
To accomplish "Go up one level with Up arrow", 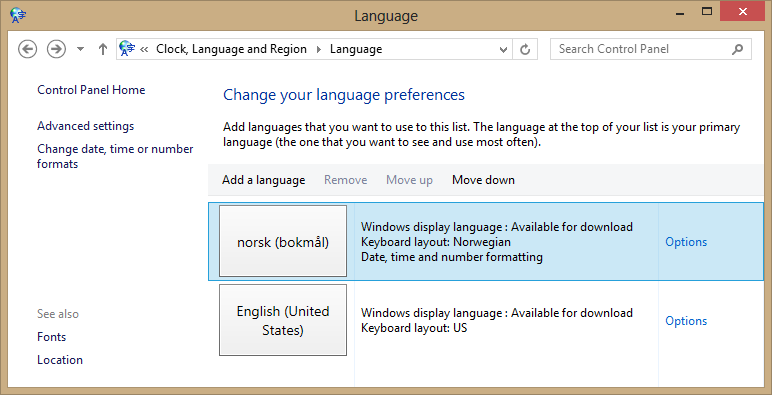I will (x=102, y=49).
